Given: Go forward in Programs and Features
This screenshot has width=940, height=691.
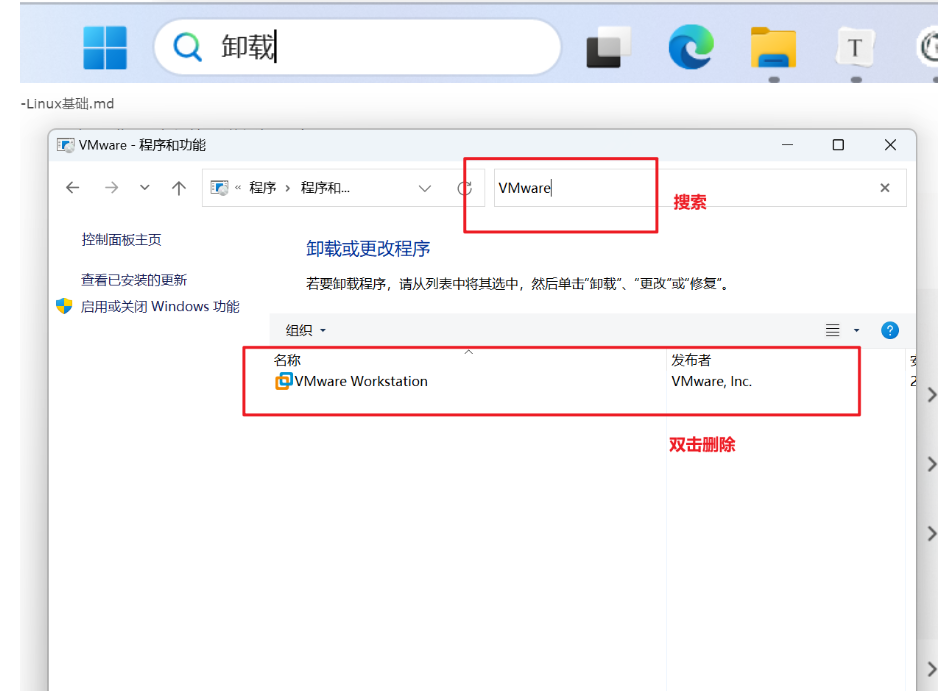Looking at the screenshot, I should pyautogui.click(x=111, y=188).
